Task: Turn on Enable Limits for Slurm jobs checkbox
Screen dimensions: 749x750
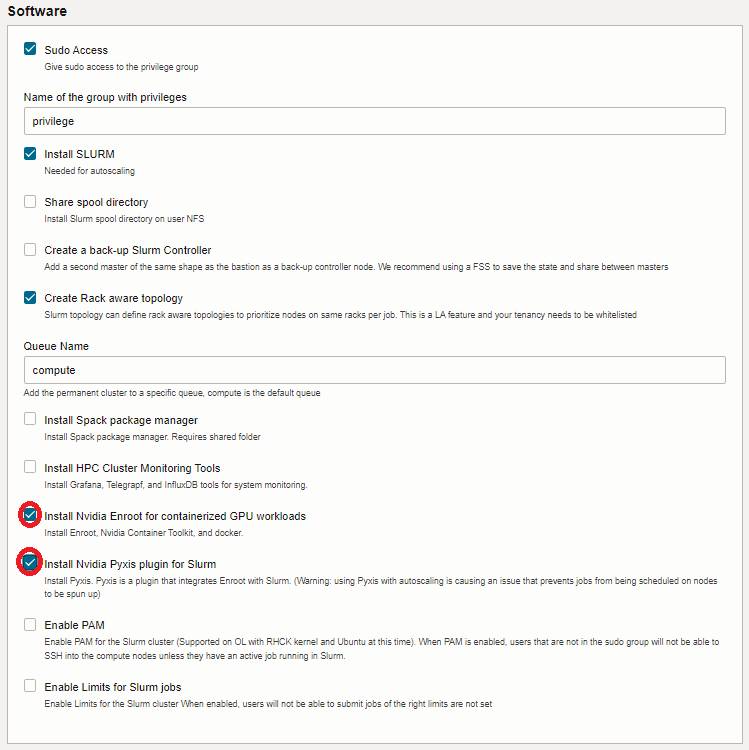Action: [x=30, y=686]
